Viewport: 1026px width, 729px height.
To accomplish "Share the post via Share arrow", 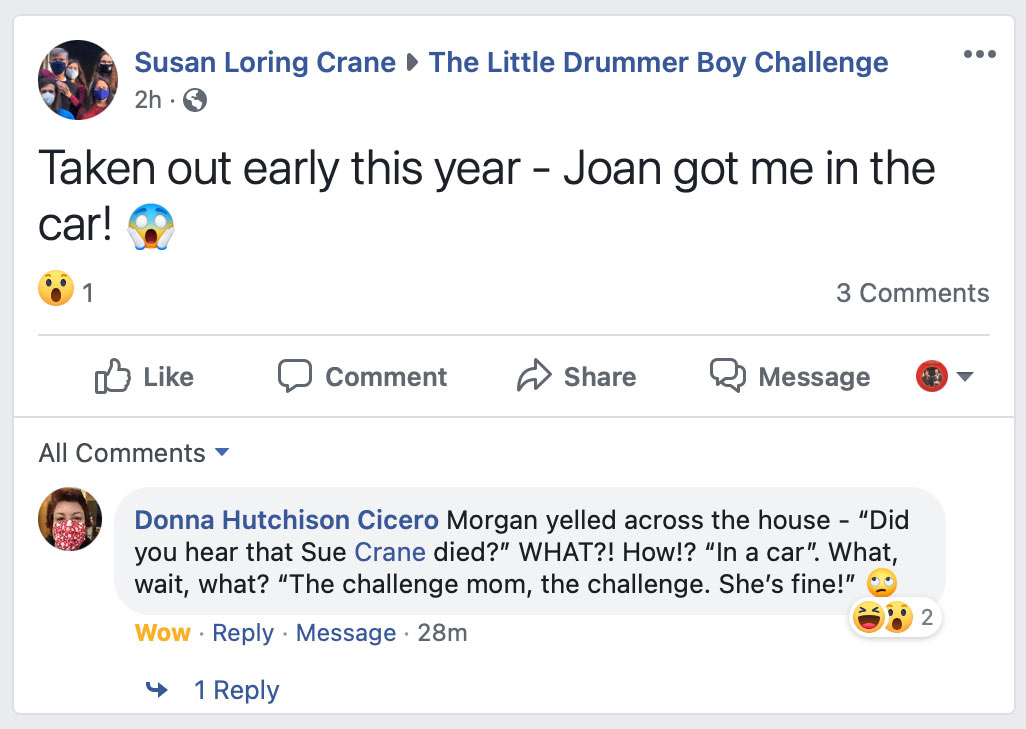I will click(576, 377).
